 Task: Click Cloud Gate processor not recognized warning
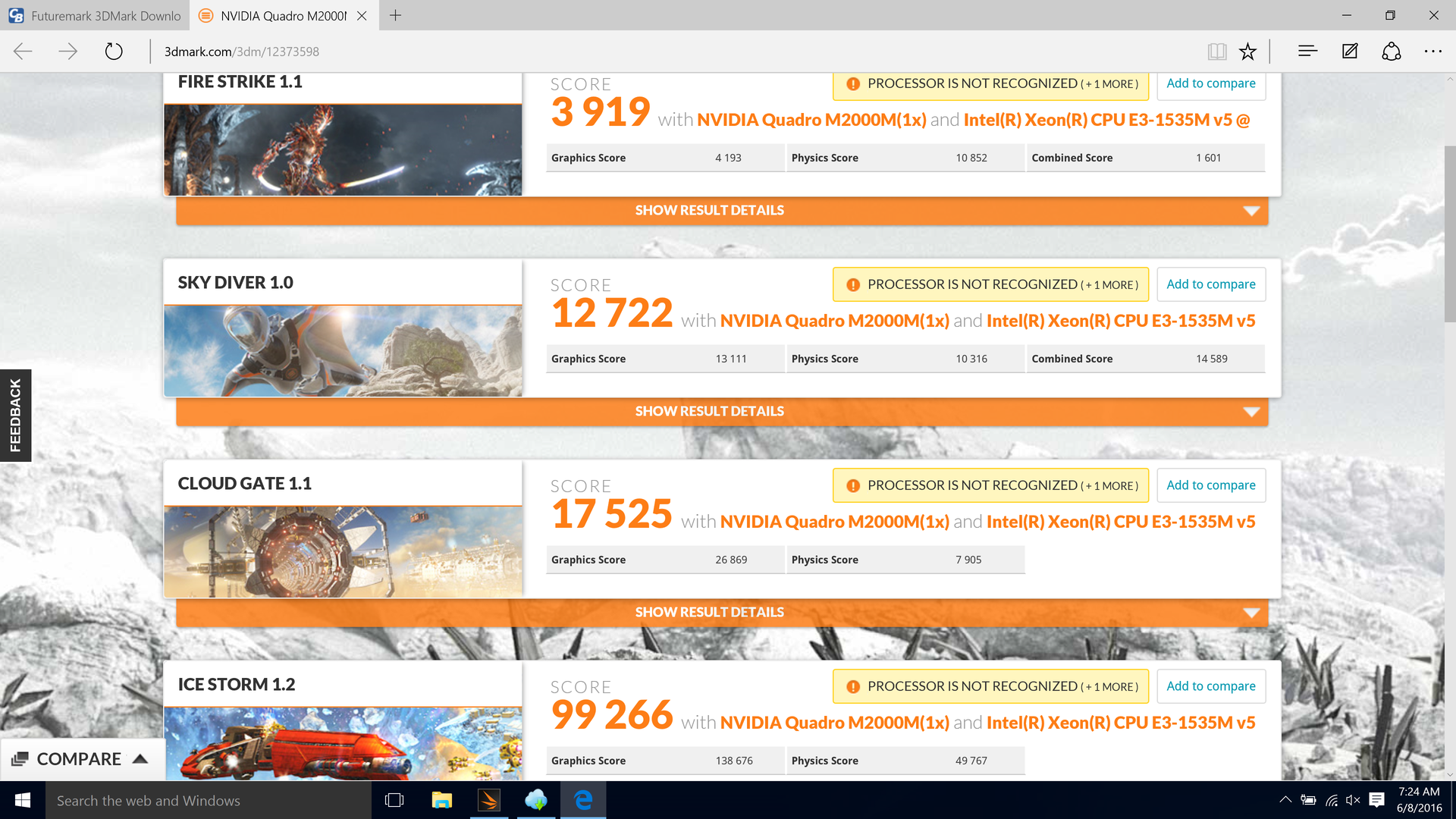[x=990, y=485]
